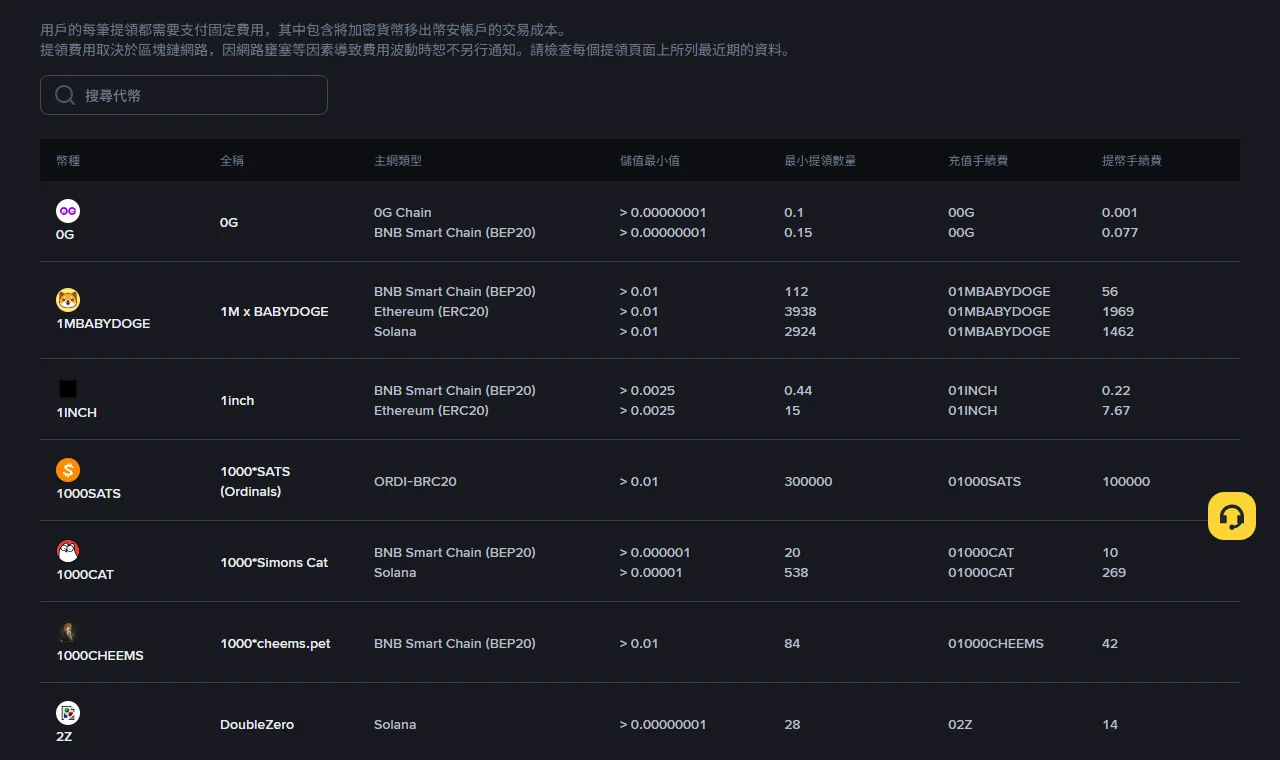Image resolution: width=1280 pixels, height=760 pixels.
Task: Select the 1000CHEEMS ticker symbol
Action: 100,655
